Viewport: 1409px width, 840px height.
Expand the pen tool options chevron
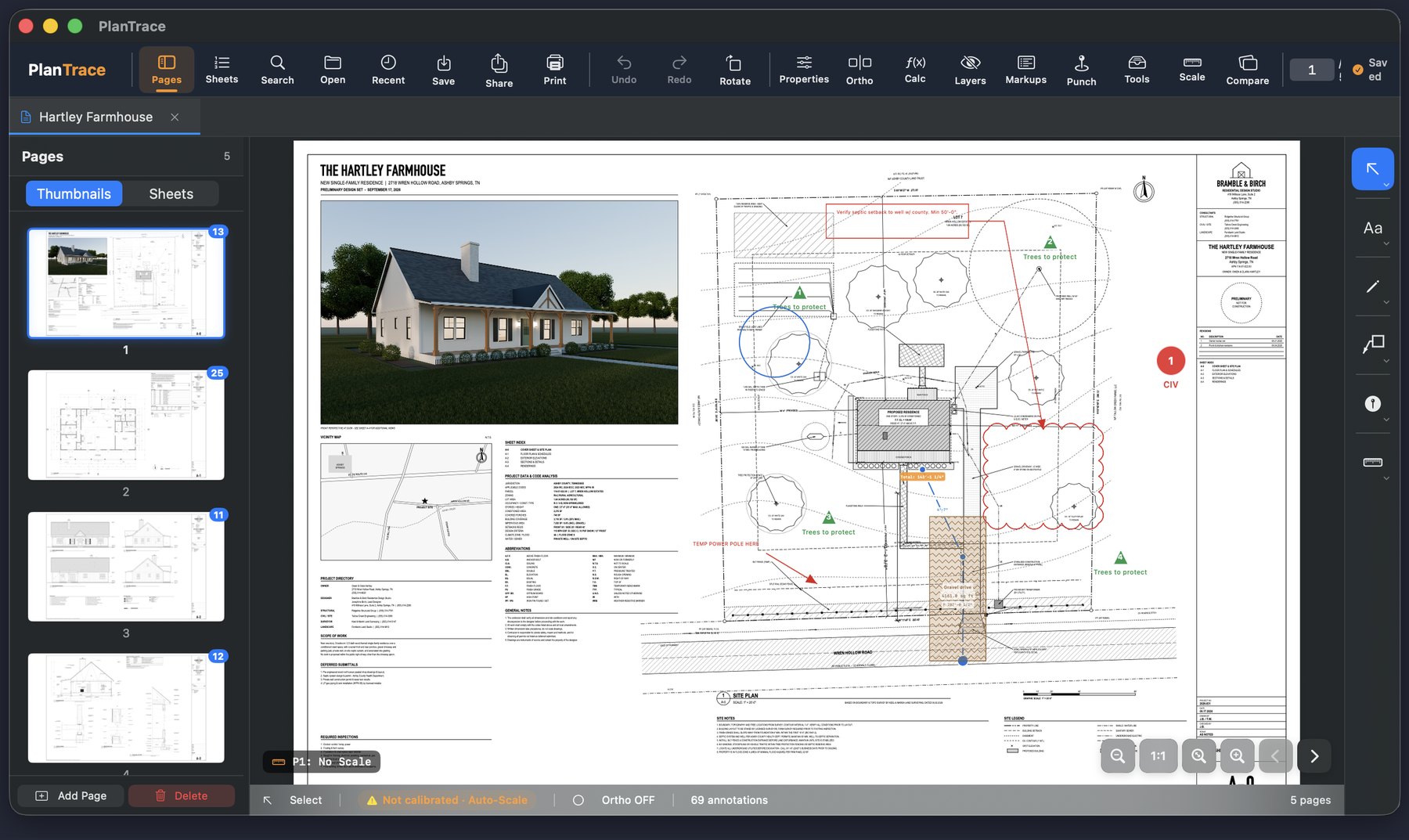[1386, 302]
